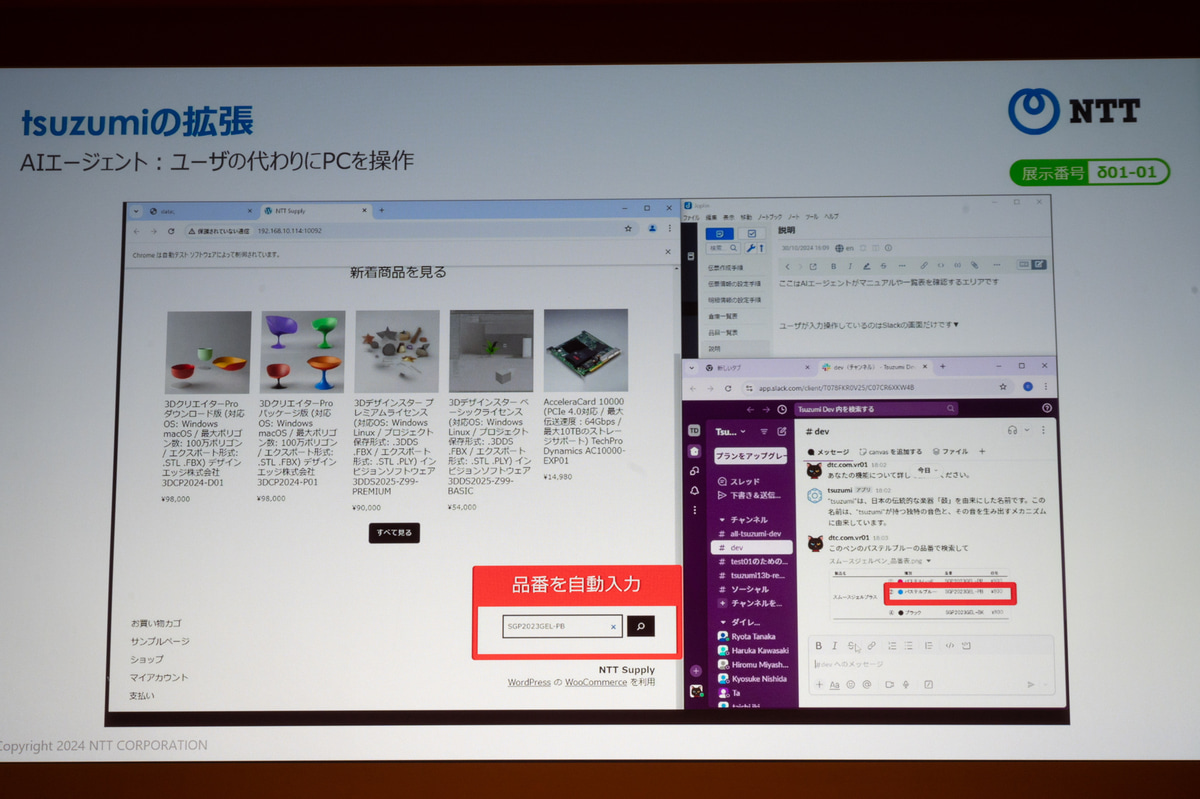
Task: Select the Italic icon in Joplin's note toolbar
Action: click(849, 266)
